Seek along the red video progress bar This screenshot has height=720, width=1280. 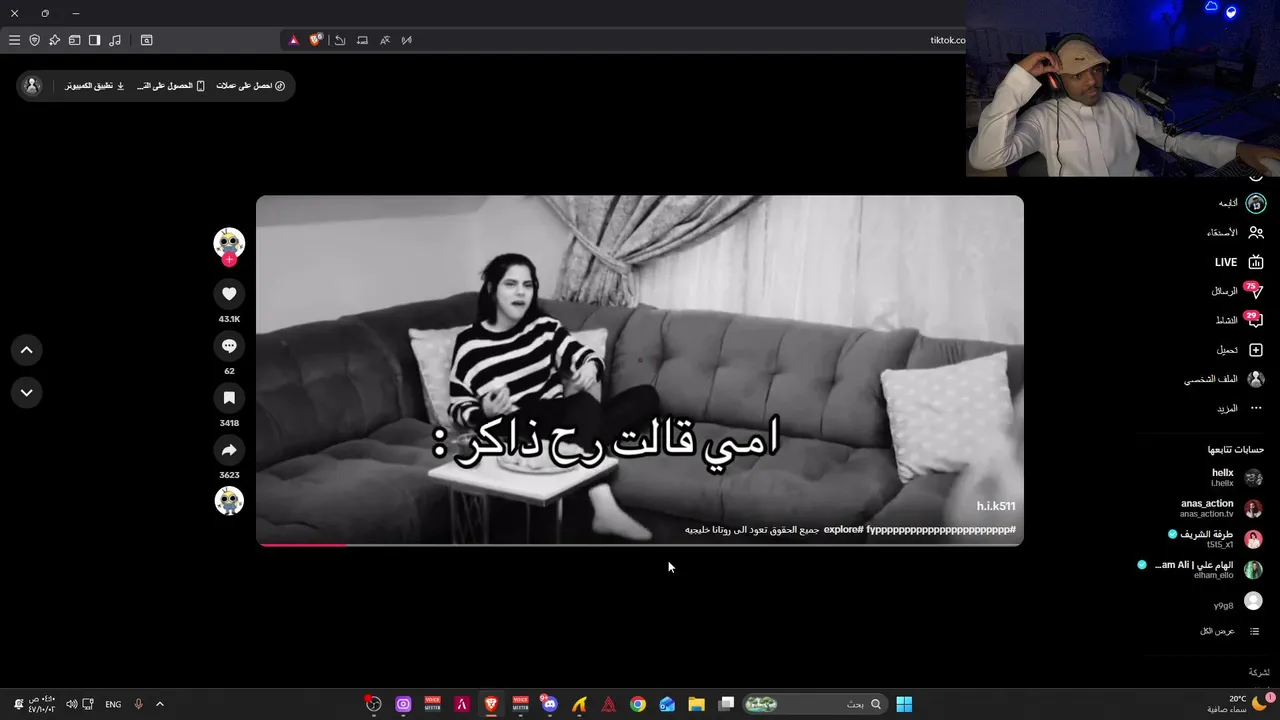pos(640,545)
